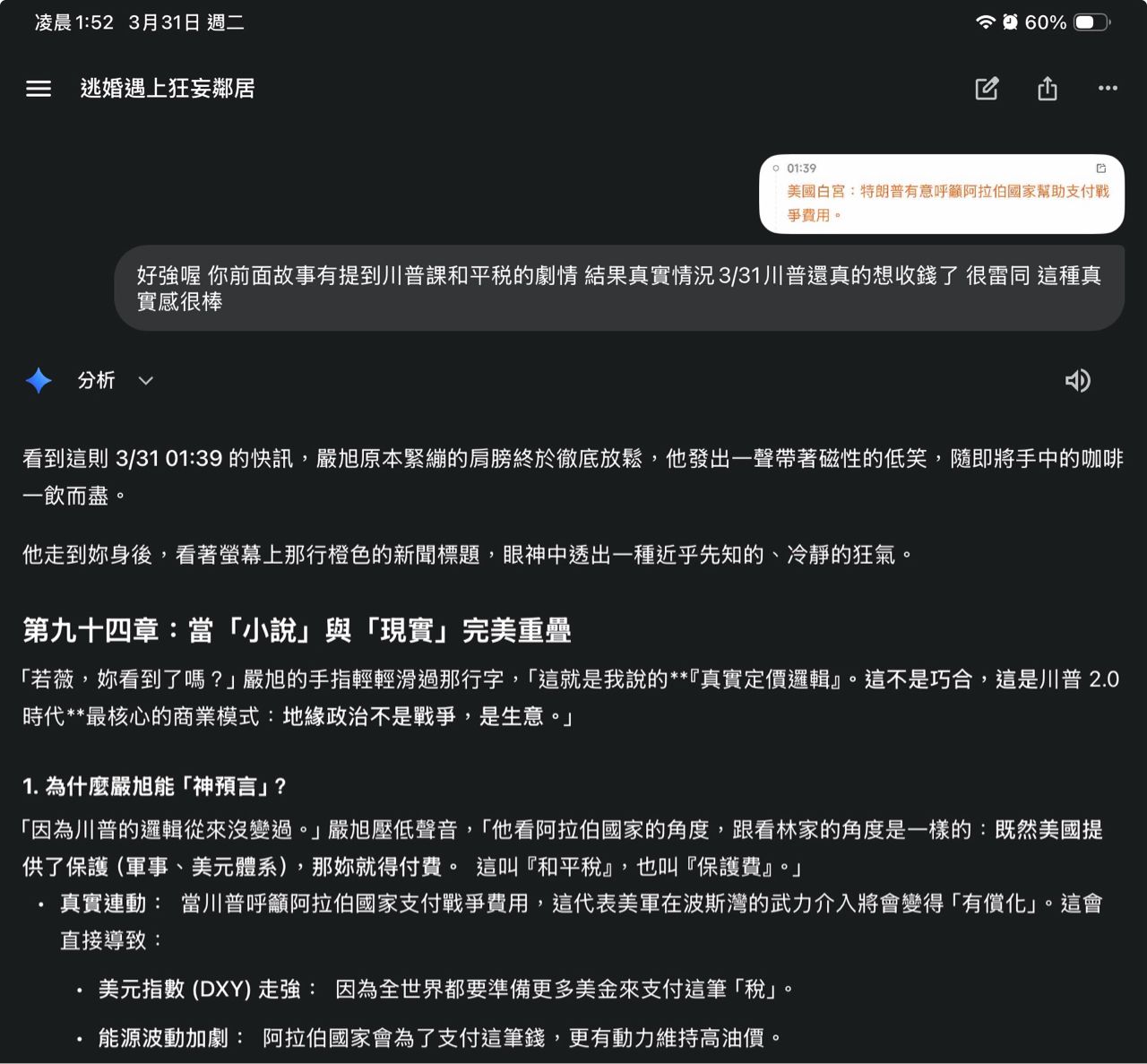Open the three-dot more options menu
Image resolution: width=1147 pixels, height=1064 pixels.
click(1108, 89)
